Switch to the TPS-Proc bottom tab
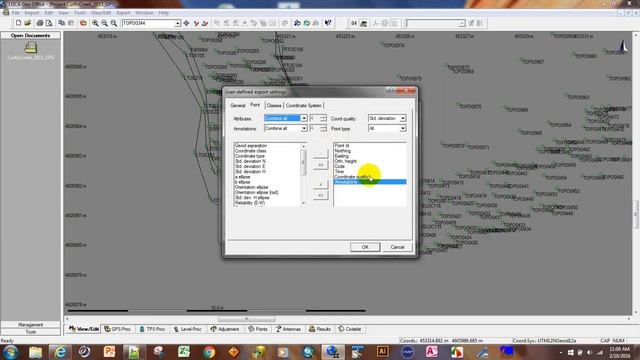The image size is (640, 360). tap(152, 329)
